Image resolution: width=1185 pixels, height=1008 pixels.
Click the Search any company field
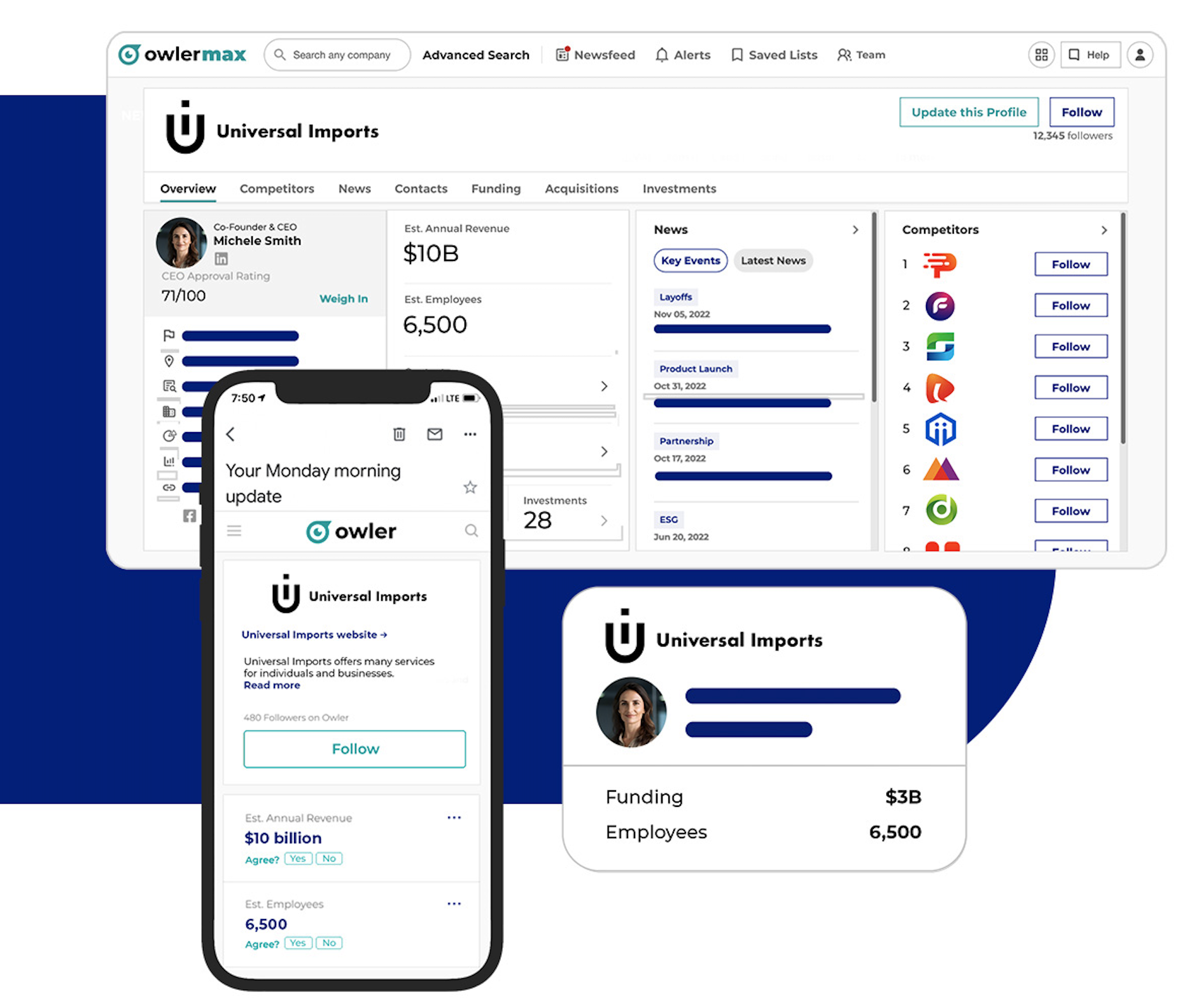[x=337, y=55]
